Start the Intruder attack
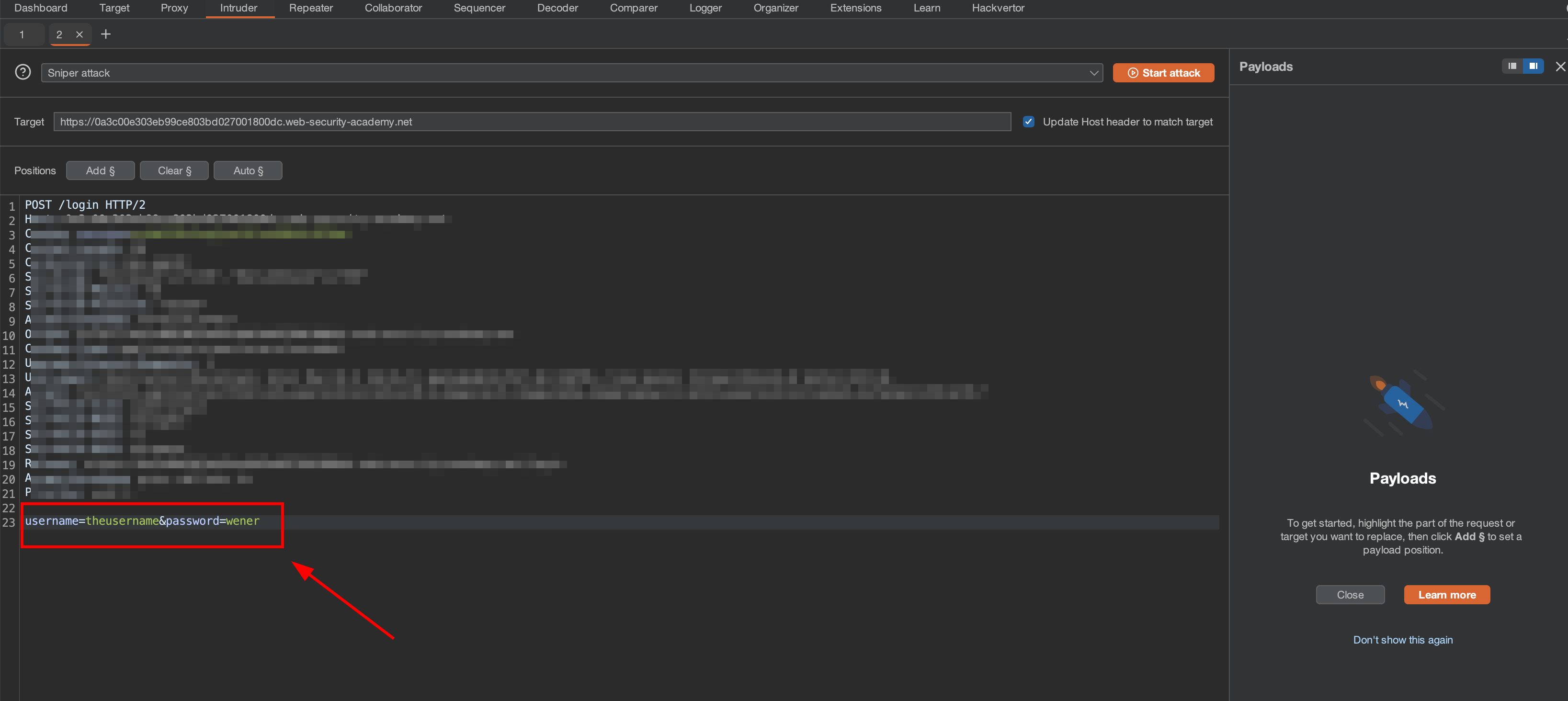The image size is (1568, 701). click(1163, 73)
